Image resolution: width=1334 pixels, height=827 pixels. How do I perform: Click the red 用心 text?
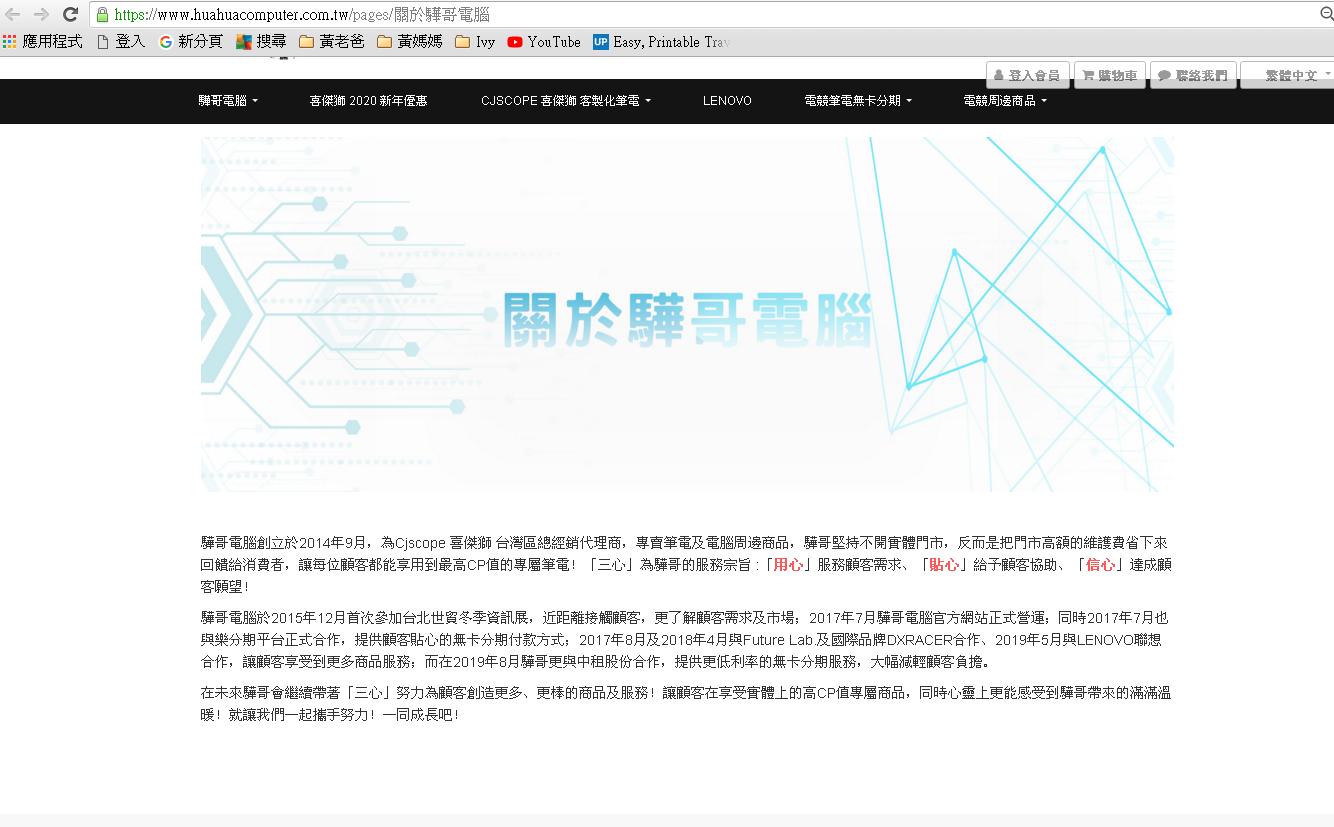point(788,565)
